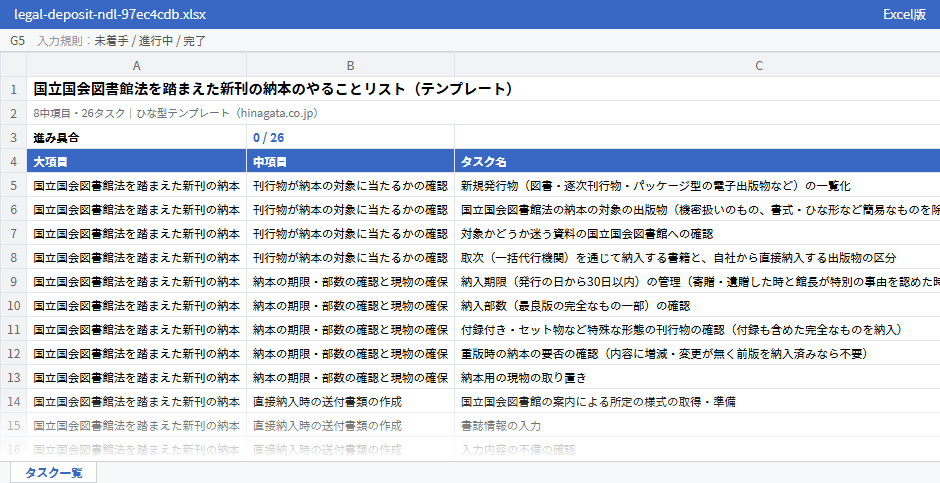Click task cell 納本用の現物の取り置き
940x483 pixels.
[697, 378]
